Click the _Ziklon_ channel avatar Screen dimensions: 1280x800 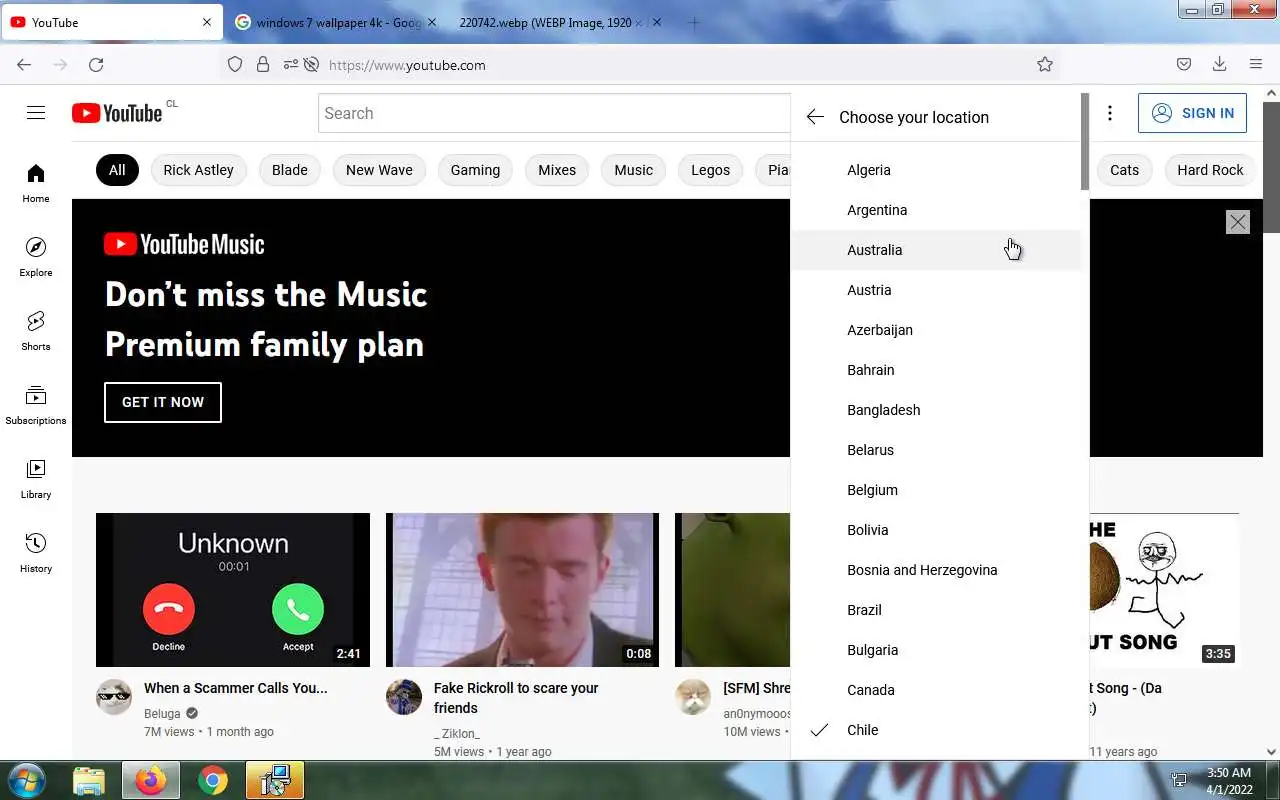click(404, 697)
